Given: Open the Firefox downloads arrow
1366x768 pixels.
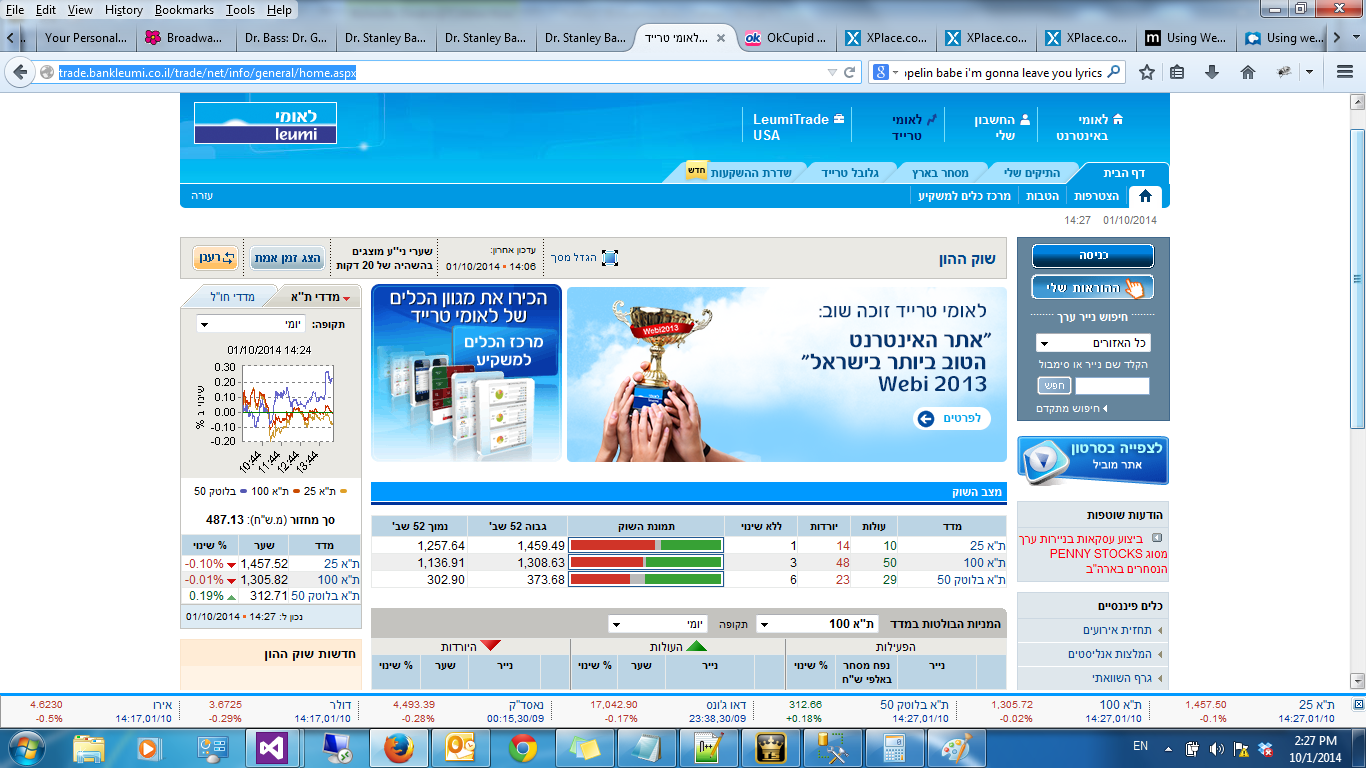Looking at the screenshot, I should pos(1212,72).
